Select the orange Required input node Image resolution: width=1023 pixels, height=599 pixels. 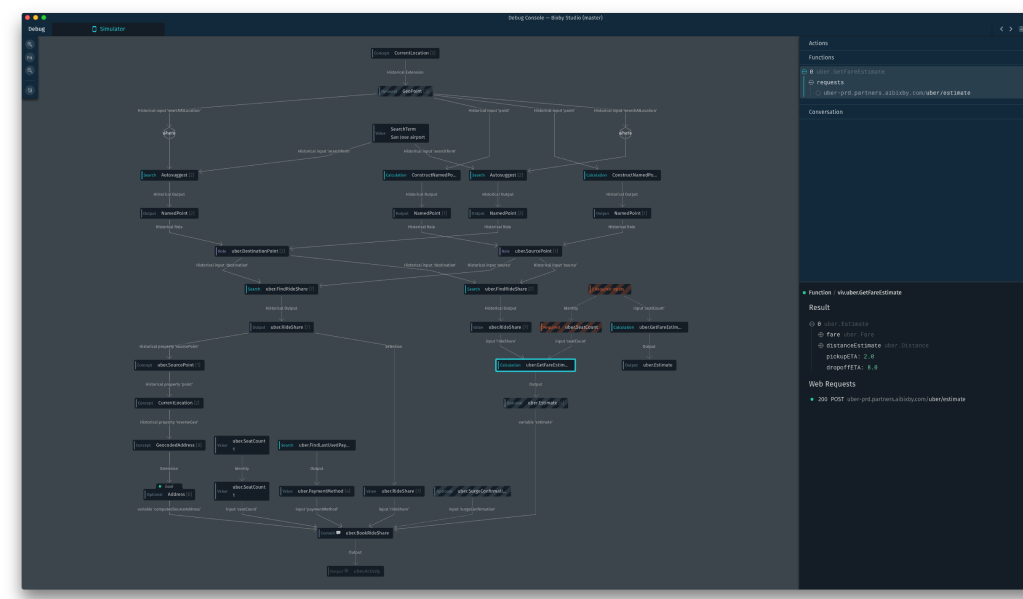610,289
